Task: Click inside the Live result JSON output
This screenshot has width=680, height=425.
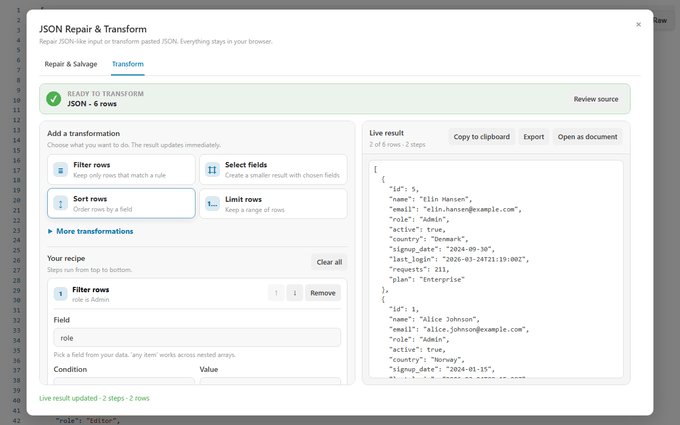Action: 496,269
